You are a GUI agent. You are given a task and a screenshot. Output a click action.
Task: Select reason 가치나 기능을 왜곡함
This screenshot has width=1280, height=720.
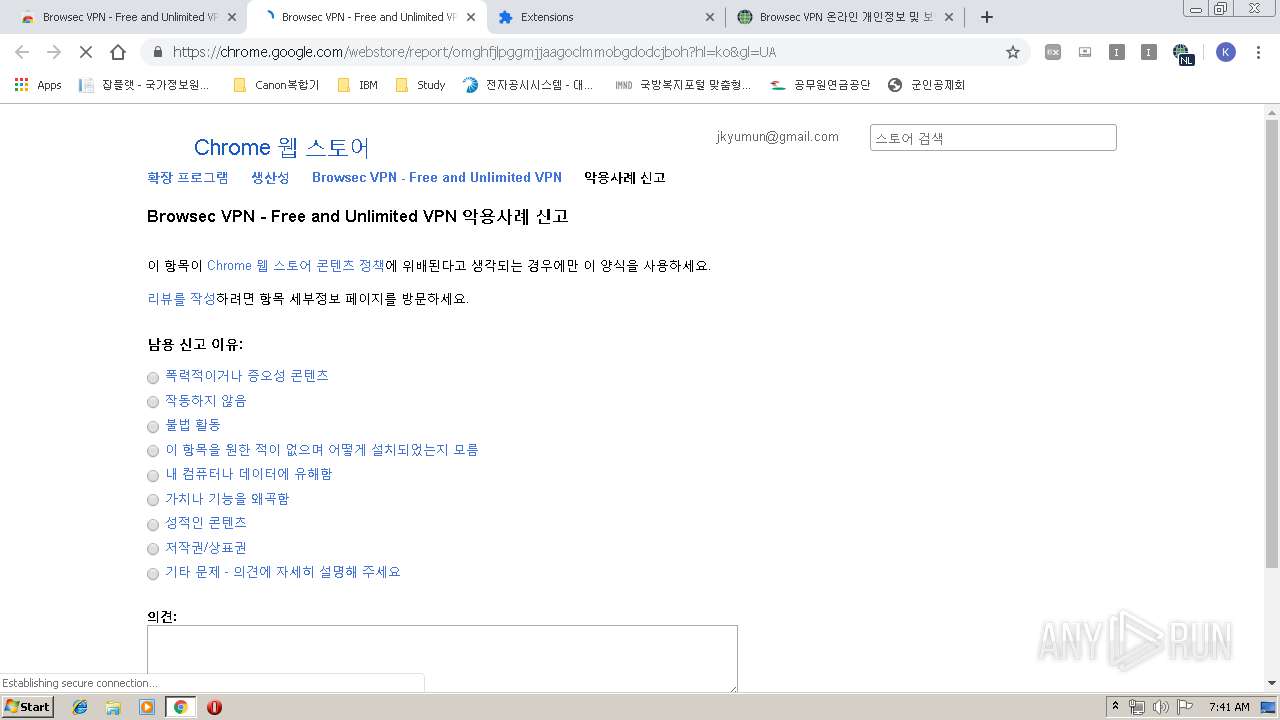(153, 500)
